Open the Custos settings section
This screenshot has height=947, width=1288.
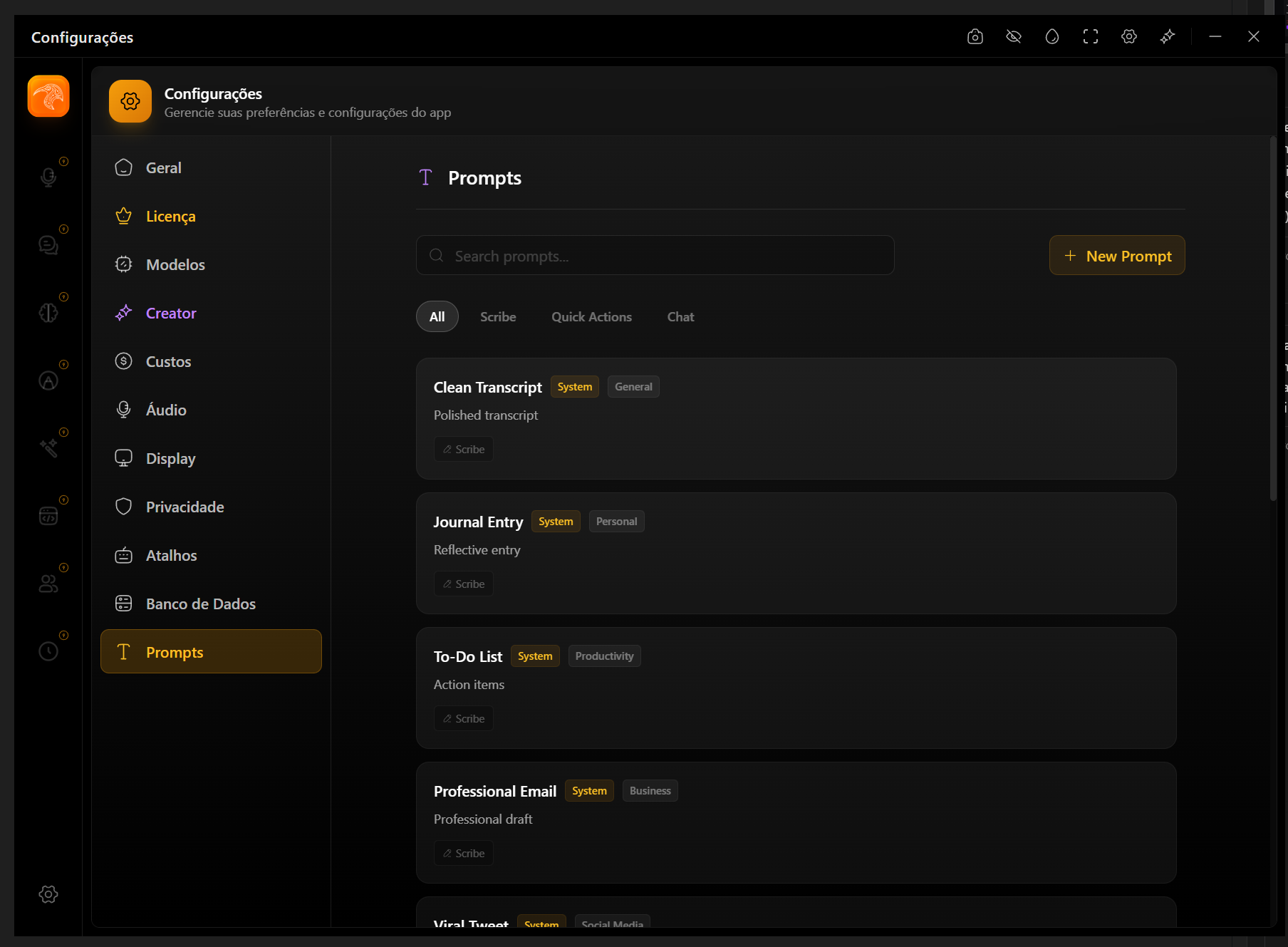pyautogui.click(x=211, y=361)
